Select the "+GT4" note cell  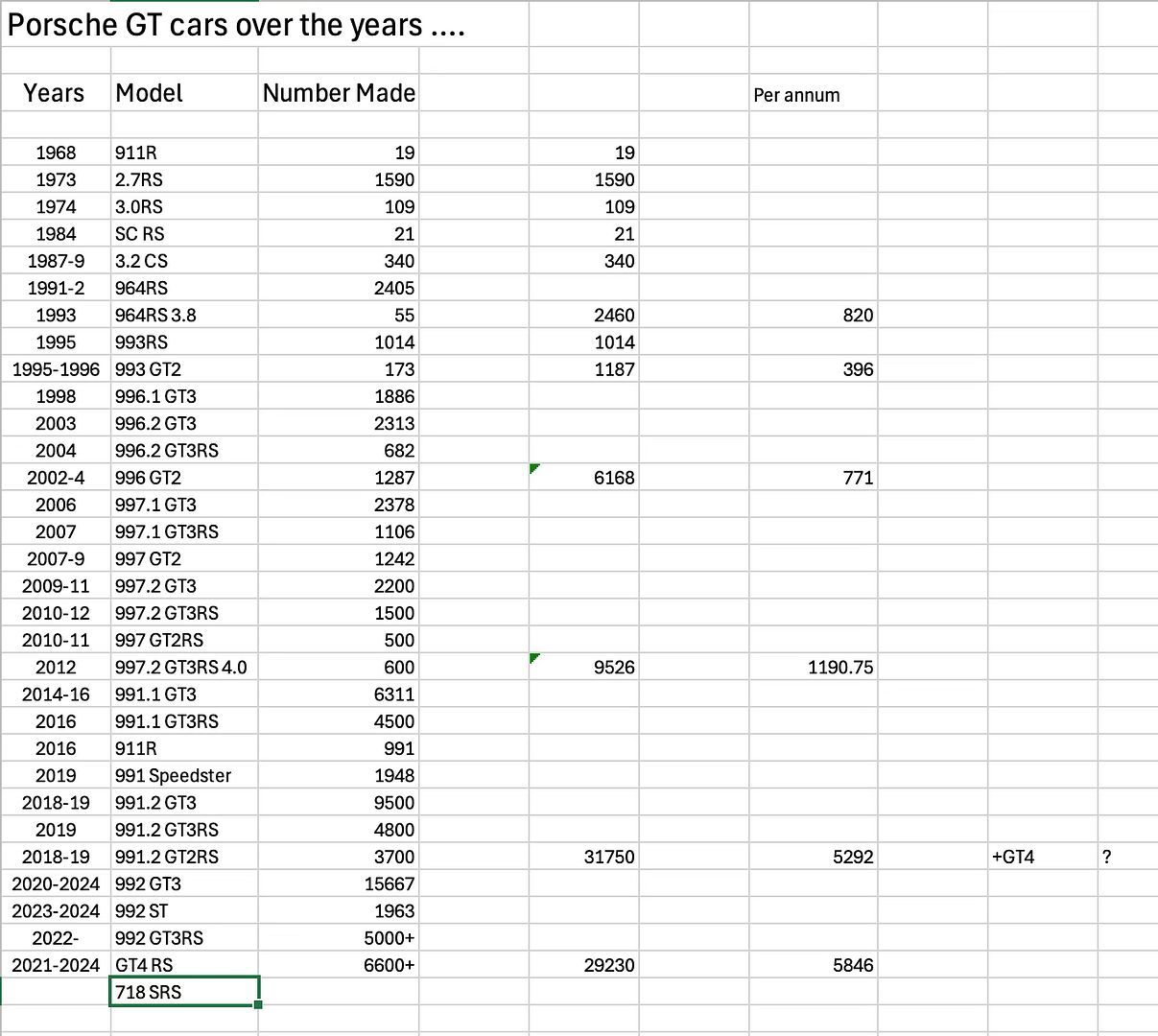tap(1042, 857)
